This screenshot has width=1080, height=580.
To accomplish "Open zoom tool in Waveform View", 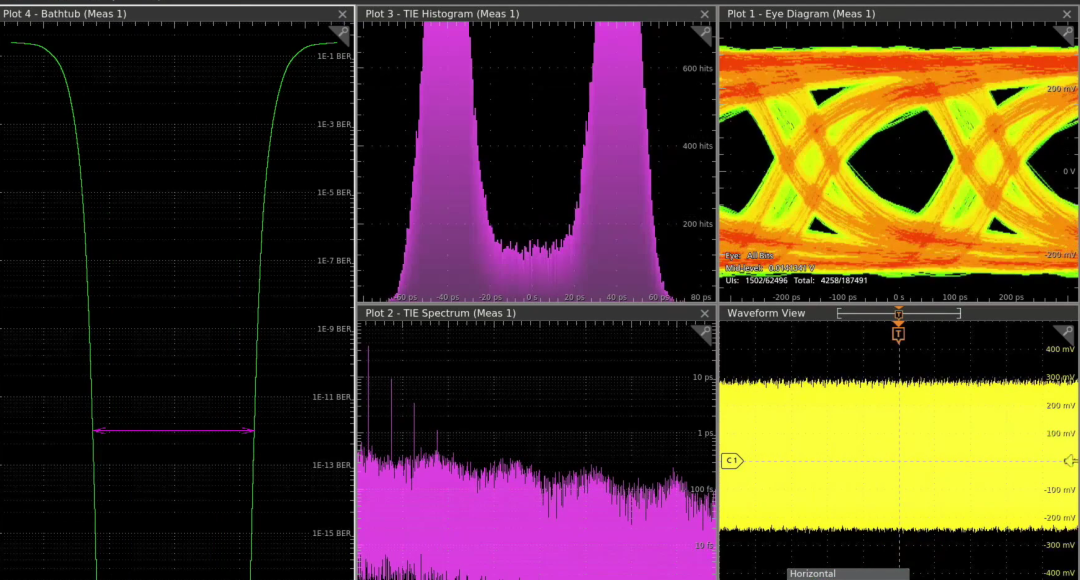I will click(x=1066, y=333).
